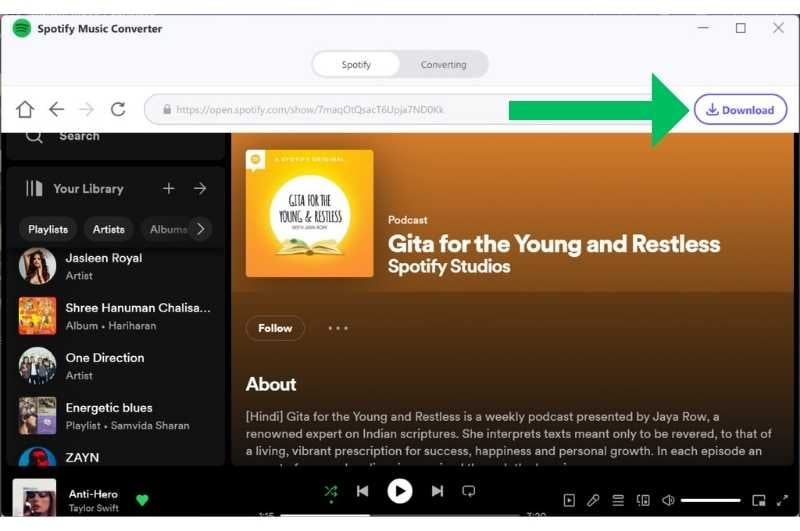Maximize the Spotify Music Converter window
The image size is (800, 531).
click(x=741, y=28)
